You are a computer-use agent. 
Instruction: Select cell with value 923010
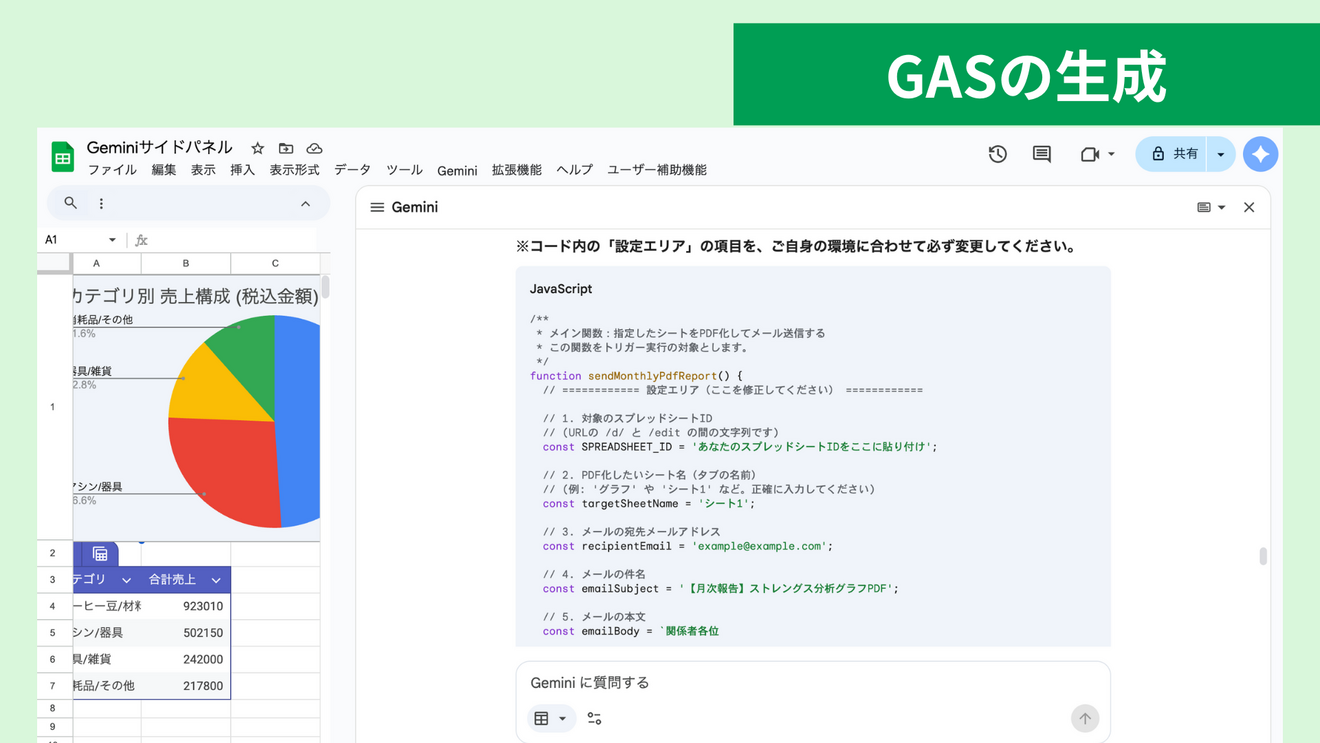point(186,606)
